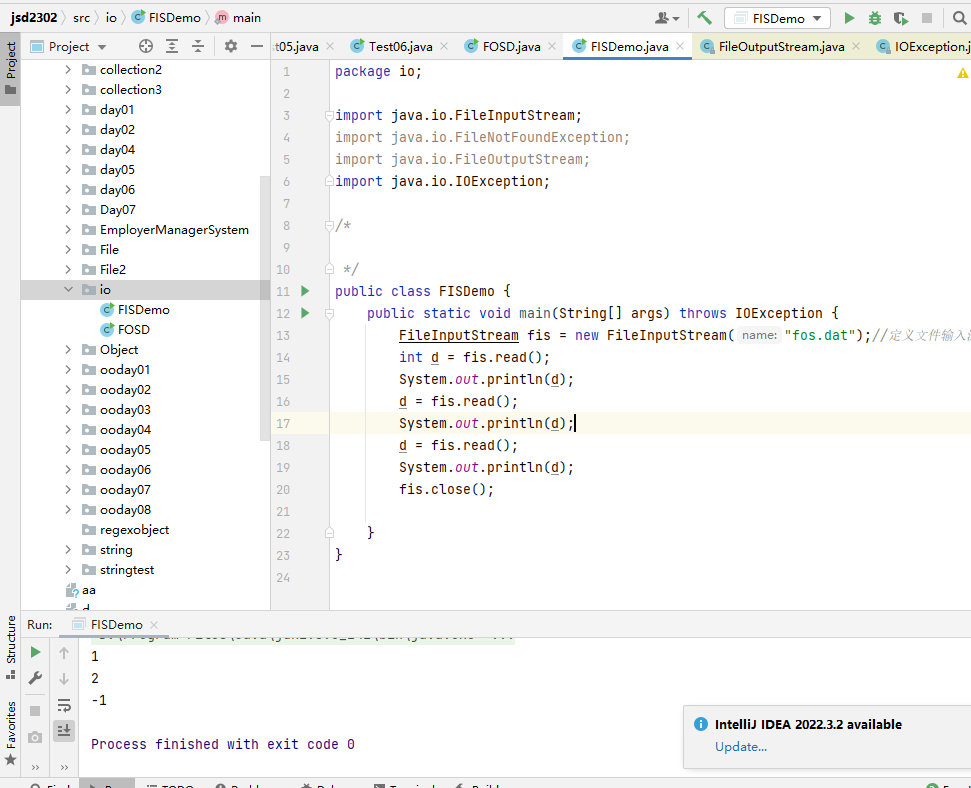
Task: Collapse the imports fold arrow at line 3
Action: [329, 114]
